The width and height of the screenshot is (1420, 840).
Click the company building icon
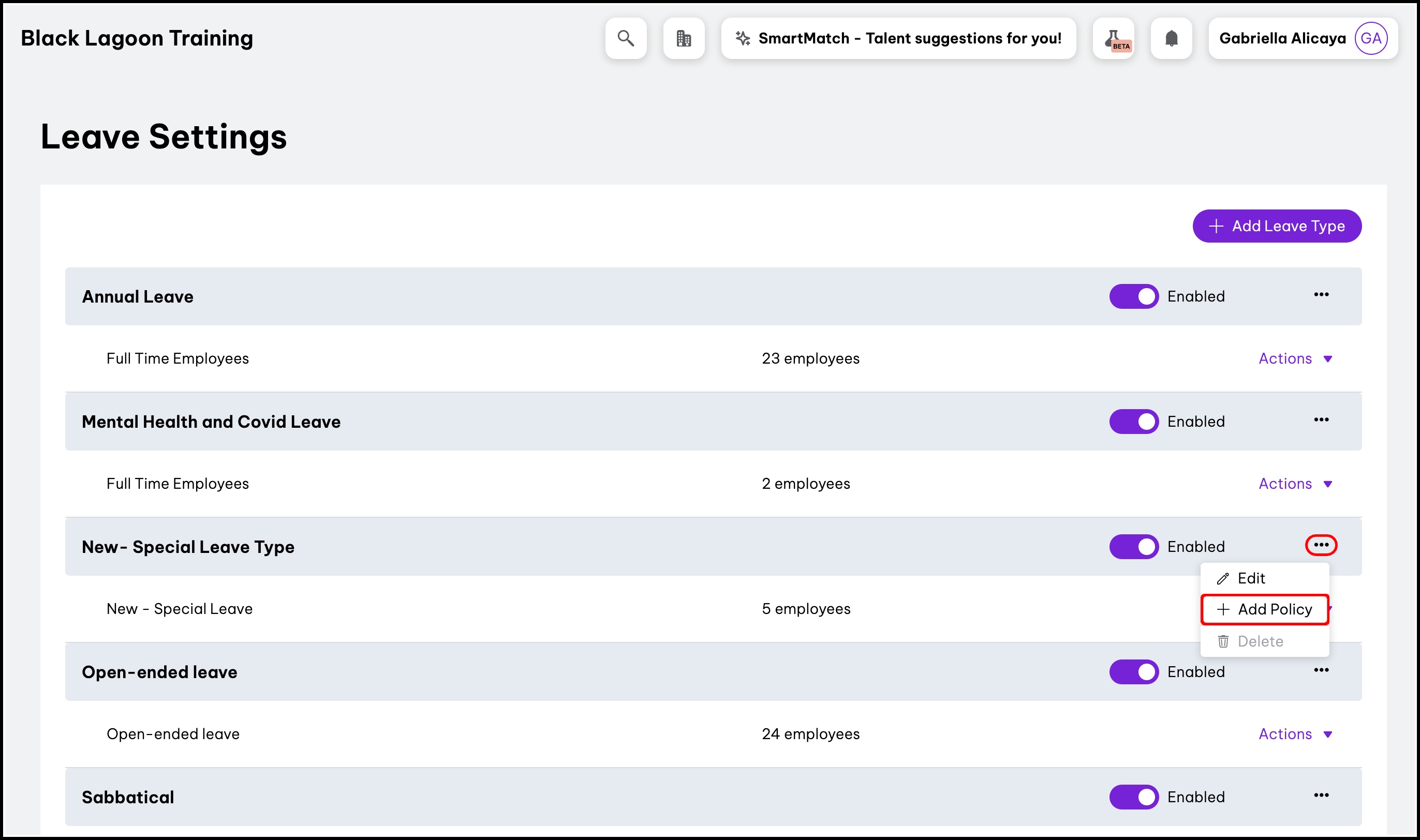click(684, 38)
